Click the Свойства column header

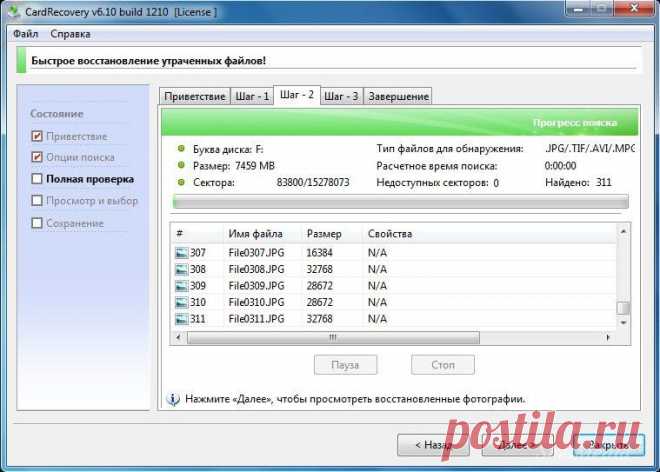tap(488, 234)
